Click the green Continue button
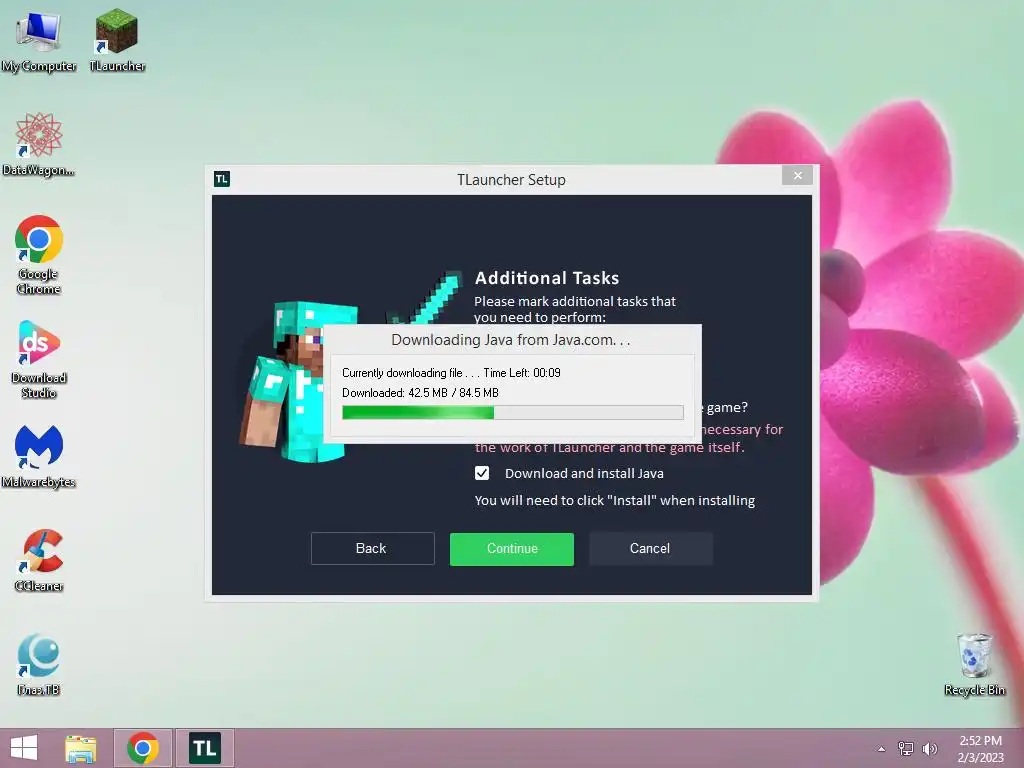Viewport: 1024px width, 768px height. [512, 549]
